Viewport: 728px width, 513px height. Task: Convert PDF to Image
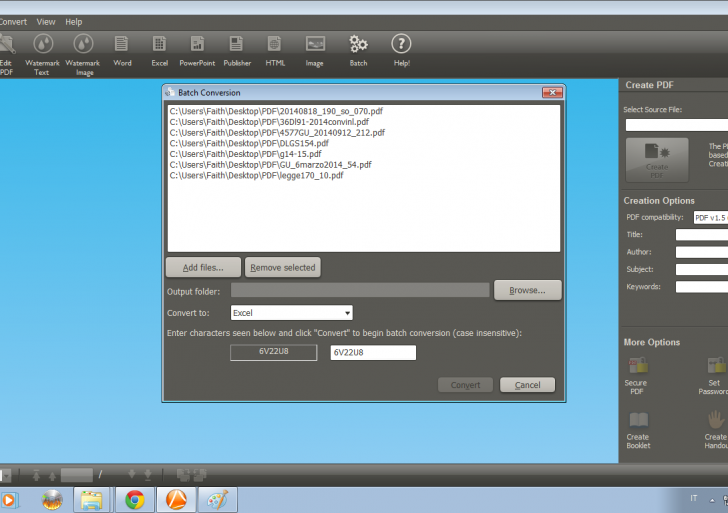(x=315, y=51)
